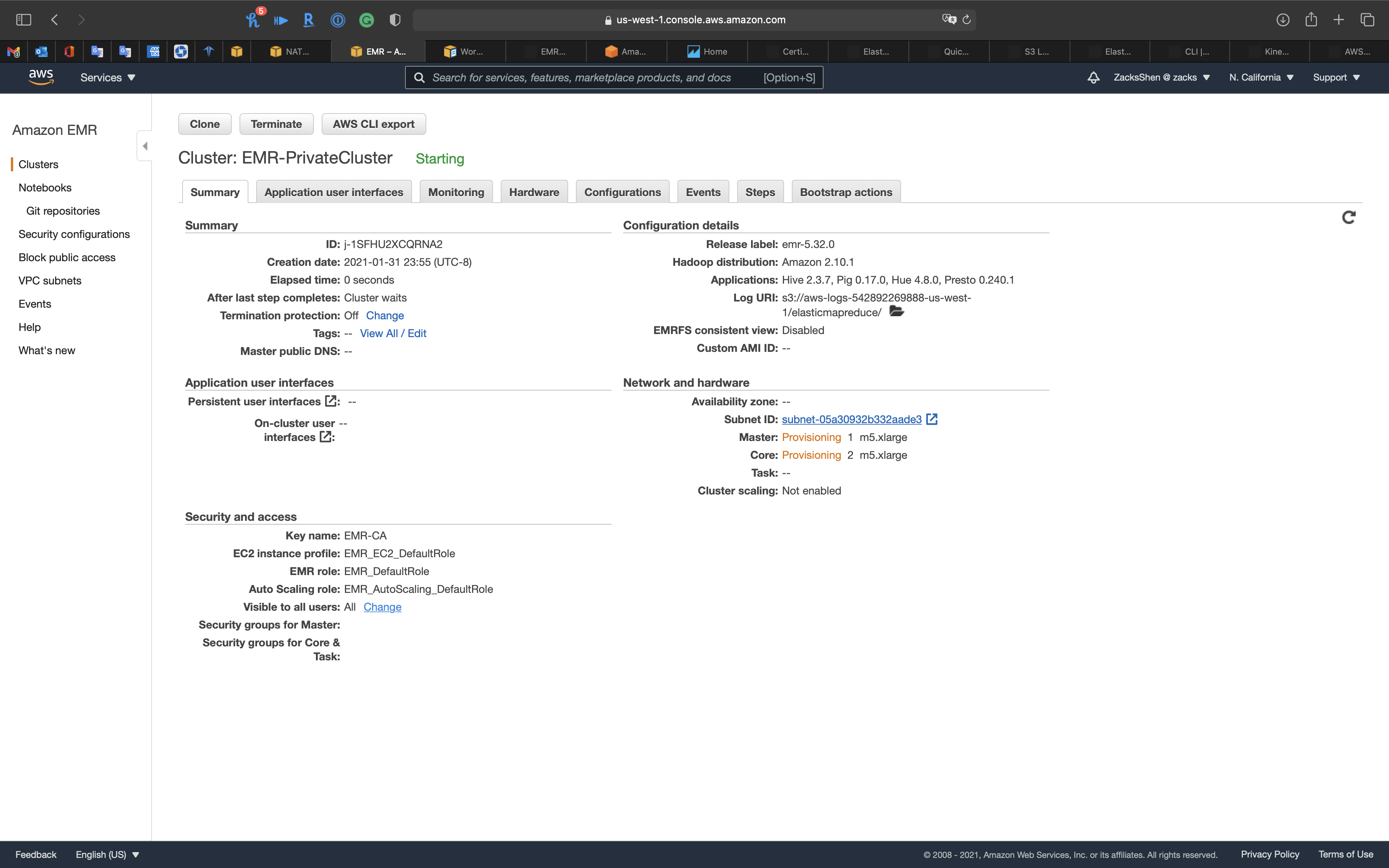Change the Termination protection setting
The height and width of the screenshot is (868, 1389).
pyautogui.click(x=384, y=315)
